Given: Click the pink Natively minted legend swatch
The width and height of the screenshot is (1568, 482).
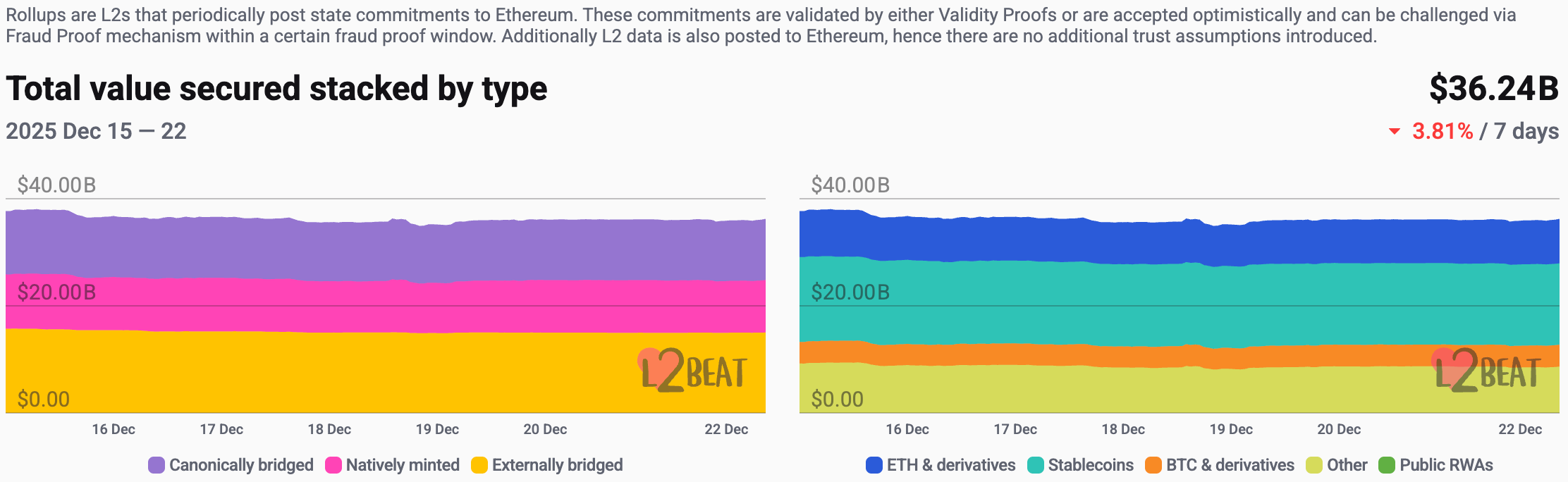Looking at the screenshot, I should click(x=333, y=465).
